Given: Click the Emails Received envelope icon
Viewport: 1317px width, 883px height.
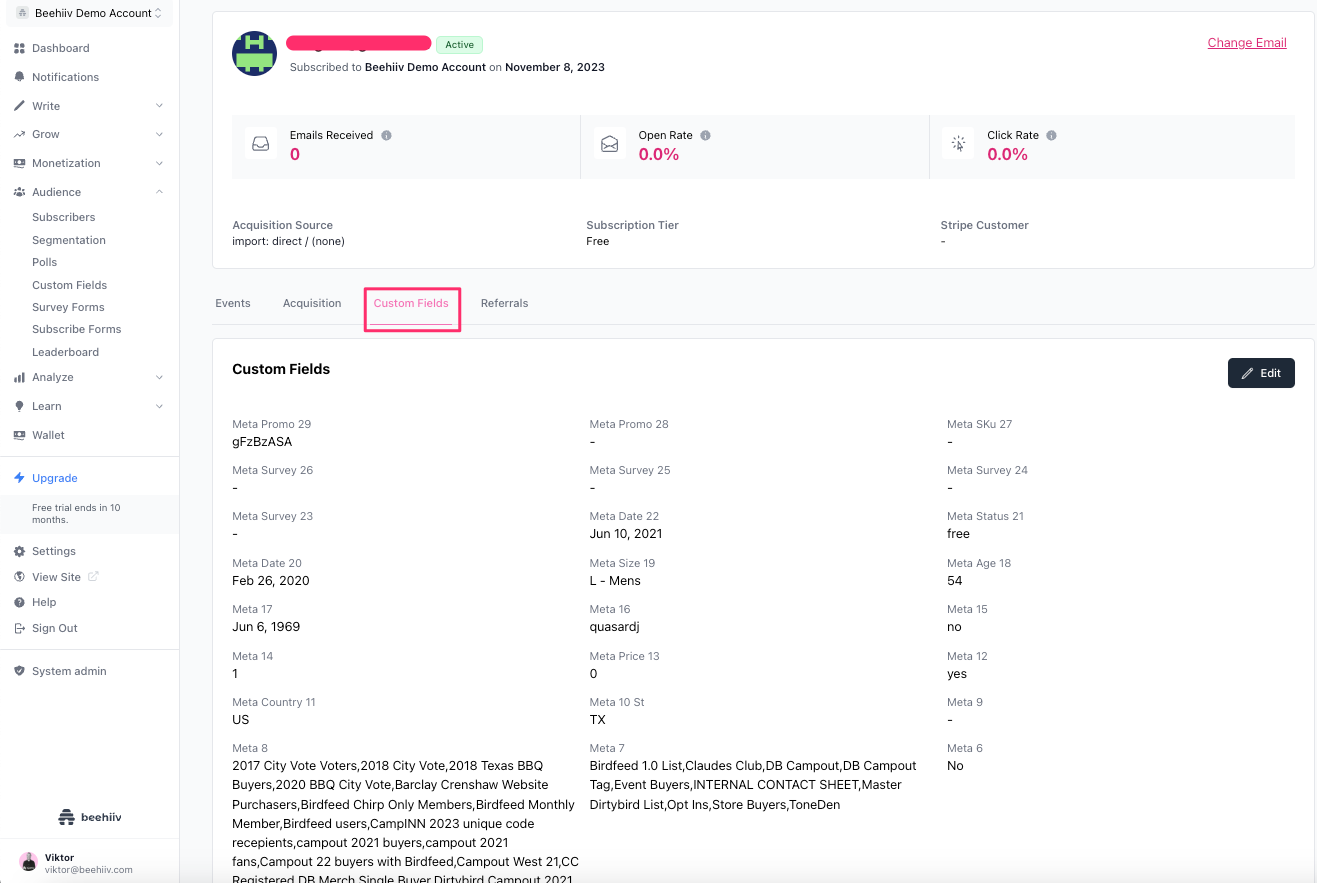Looking at the screenshot, I should click(x=261, y=143).
